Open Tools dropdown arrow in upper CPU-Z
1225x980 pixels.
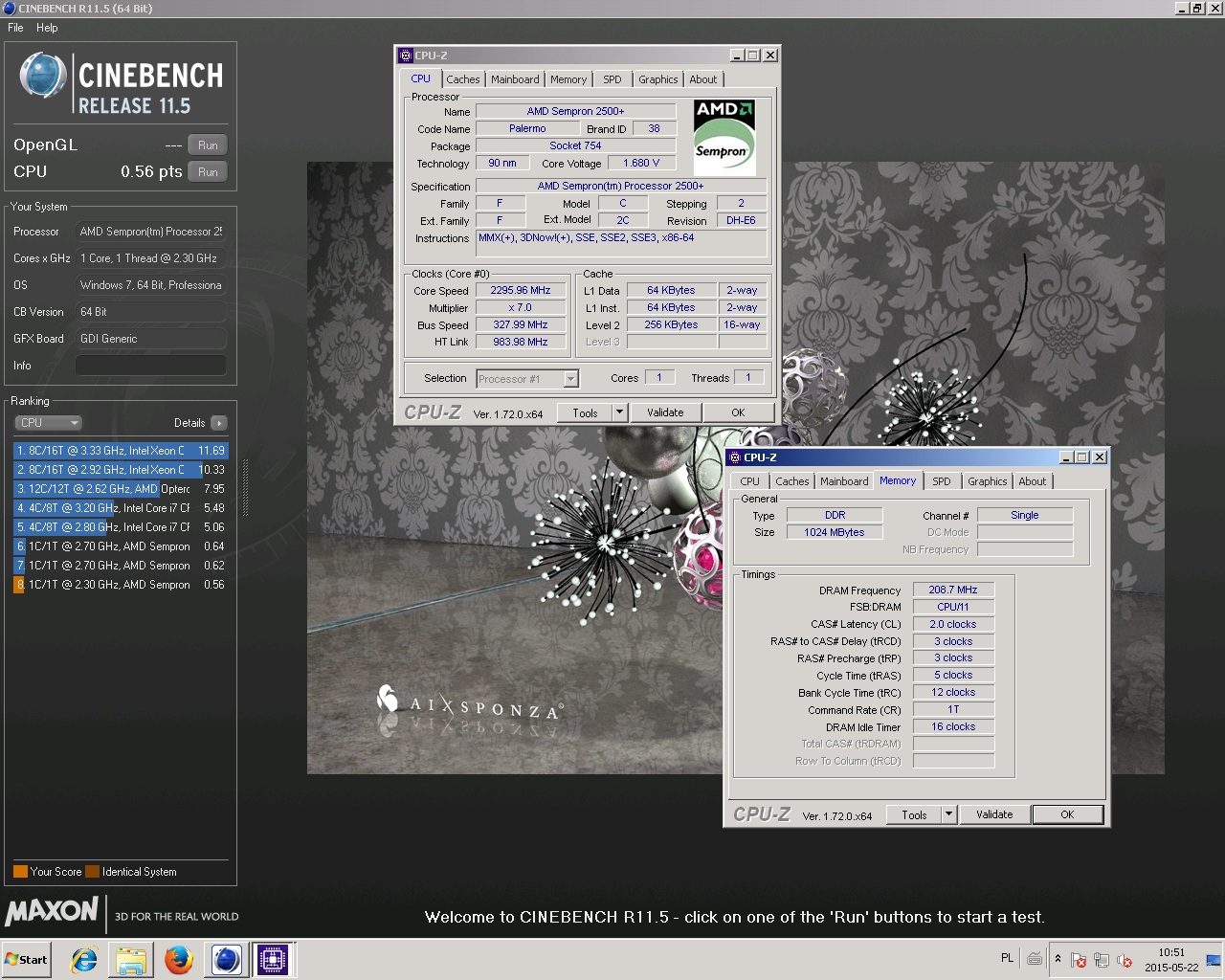point(619,413)
